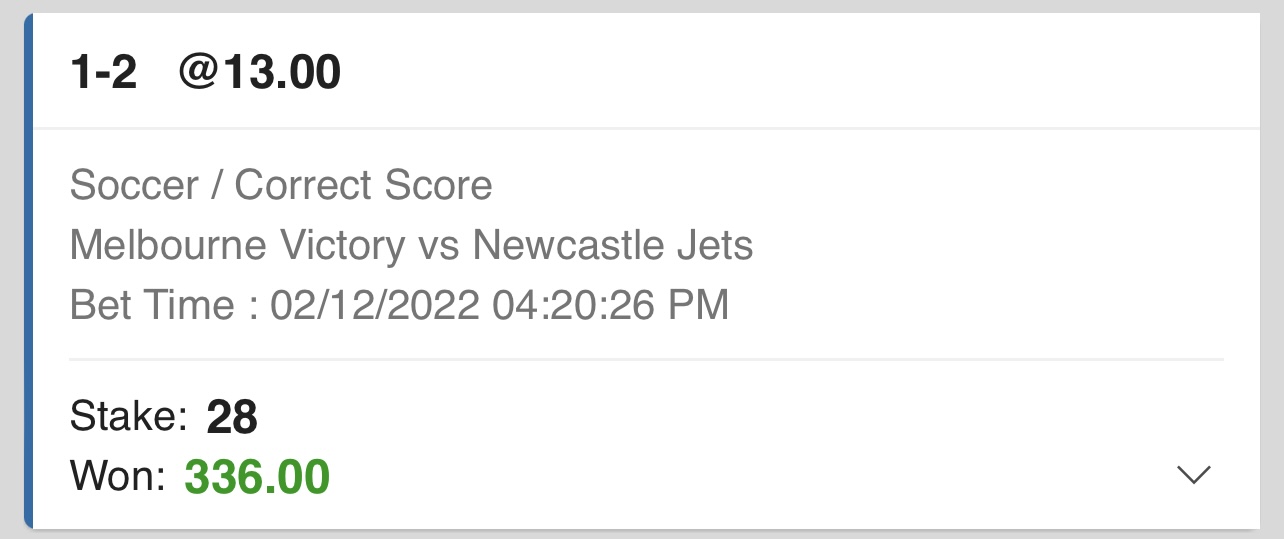
Task: Click the divider line above Stake
Action: [x=646, y=359]
